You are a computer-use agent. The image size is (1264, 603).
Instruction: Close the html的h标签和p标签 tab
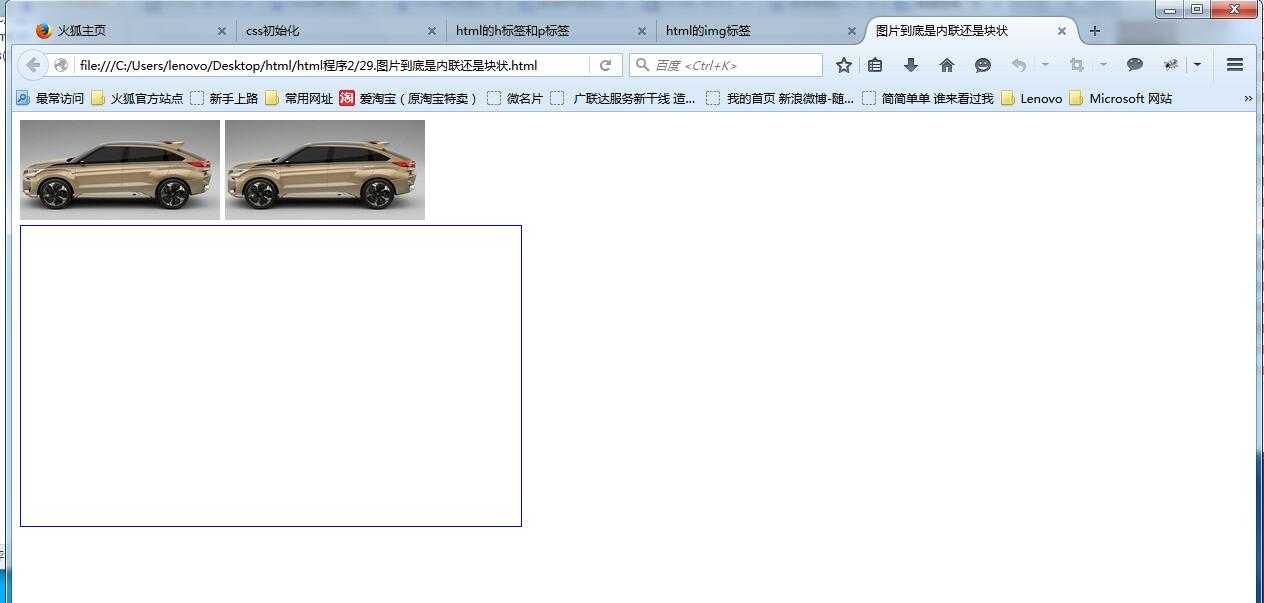pyautogui.click(x=642, y=31)
